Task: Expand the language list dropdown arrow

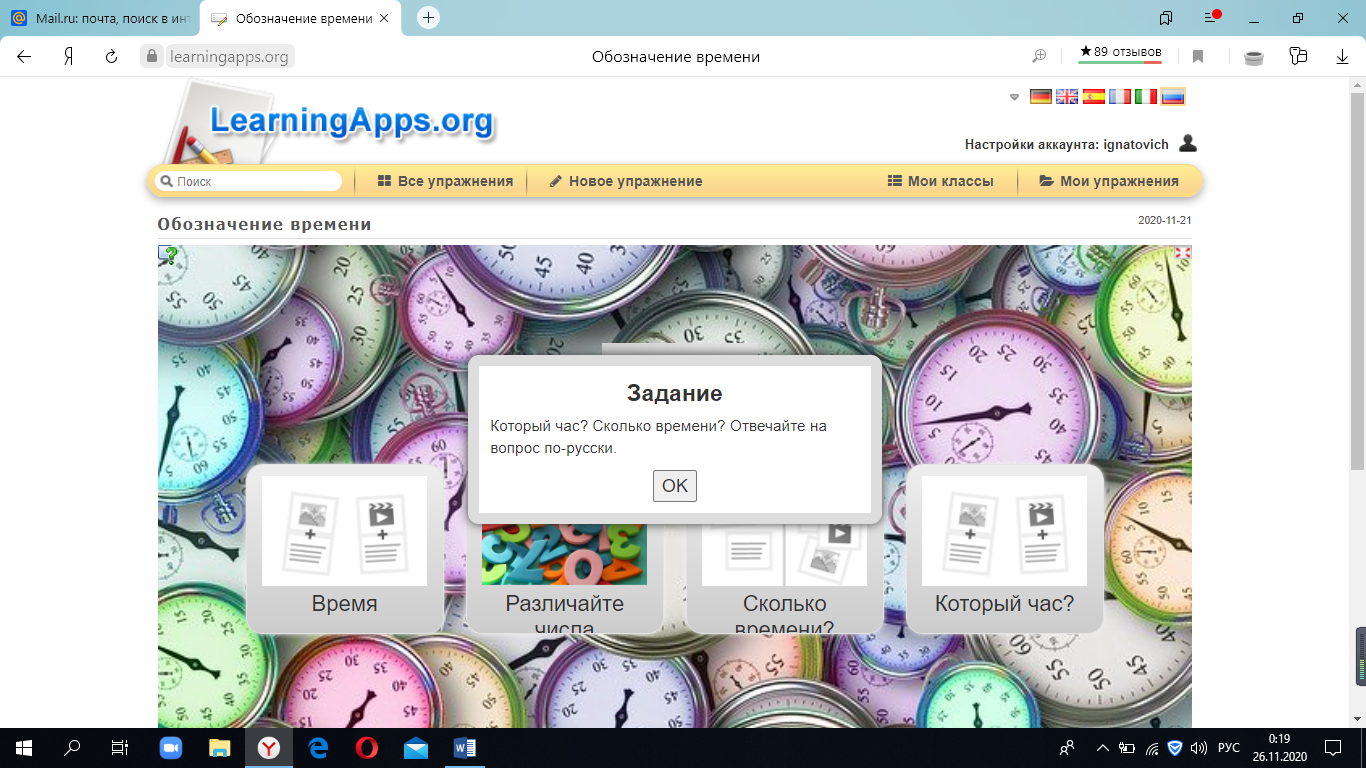Action: pos(1014,97)
